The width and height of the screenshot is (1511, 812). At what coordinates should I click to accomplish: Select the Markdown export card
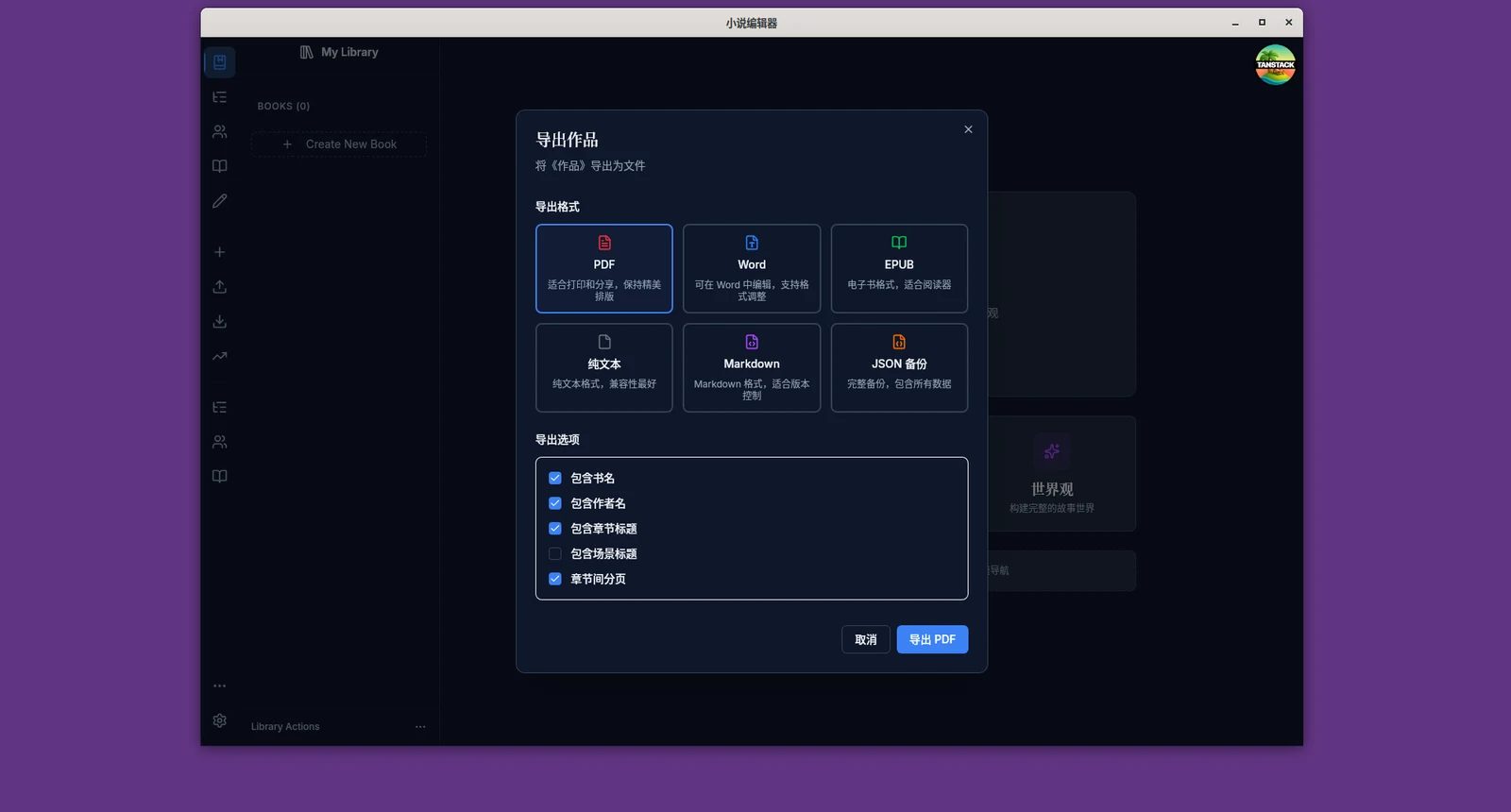tap(752, 367)
